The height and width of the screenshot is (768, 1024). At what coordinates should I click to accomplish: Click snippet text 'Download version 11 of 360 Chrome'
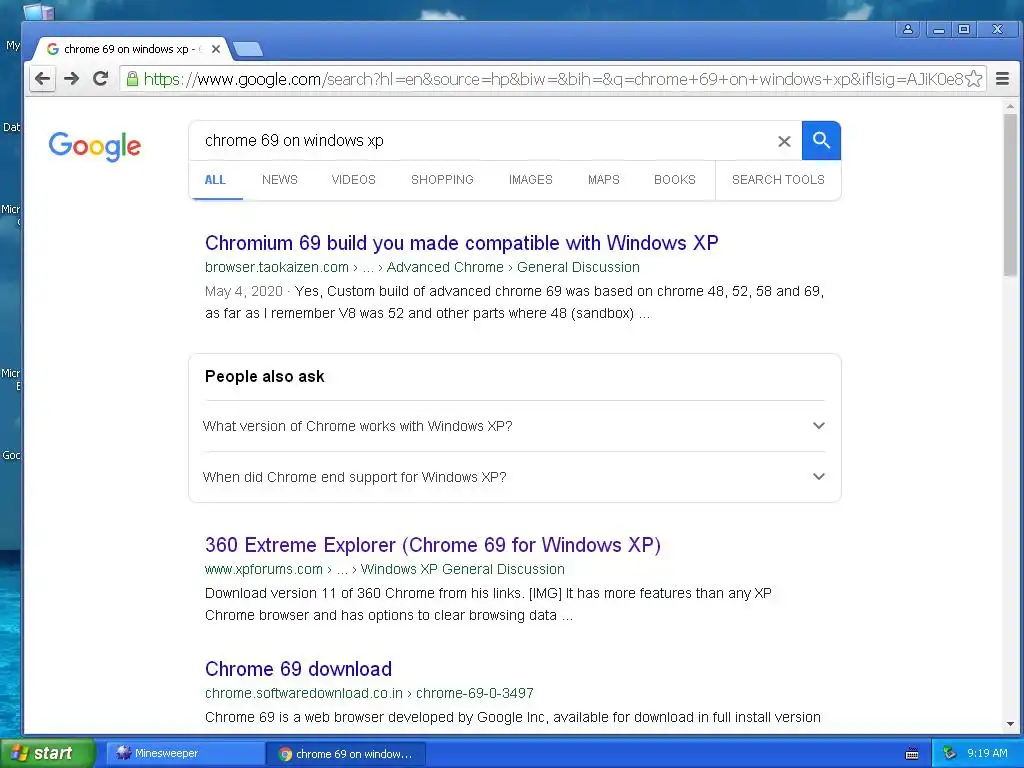pos(364,593)
